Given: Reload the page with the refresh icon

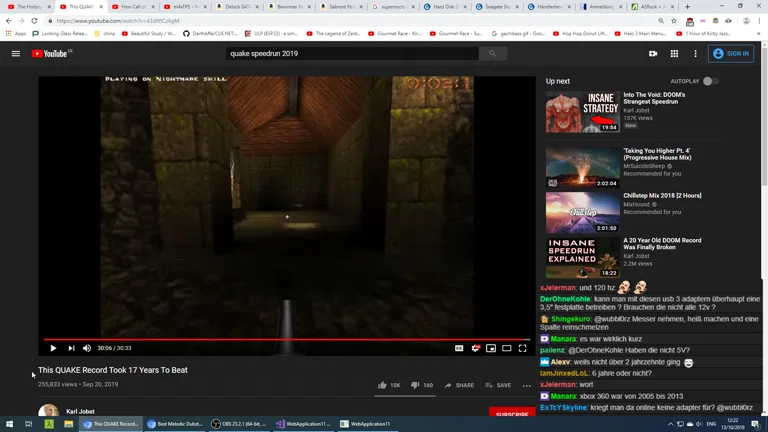Looking at the screenshot, I should 34,21.
